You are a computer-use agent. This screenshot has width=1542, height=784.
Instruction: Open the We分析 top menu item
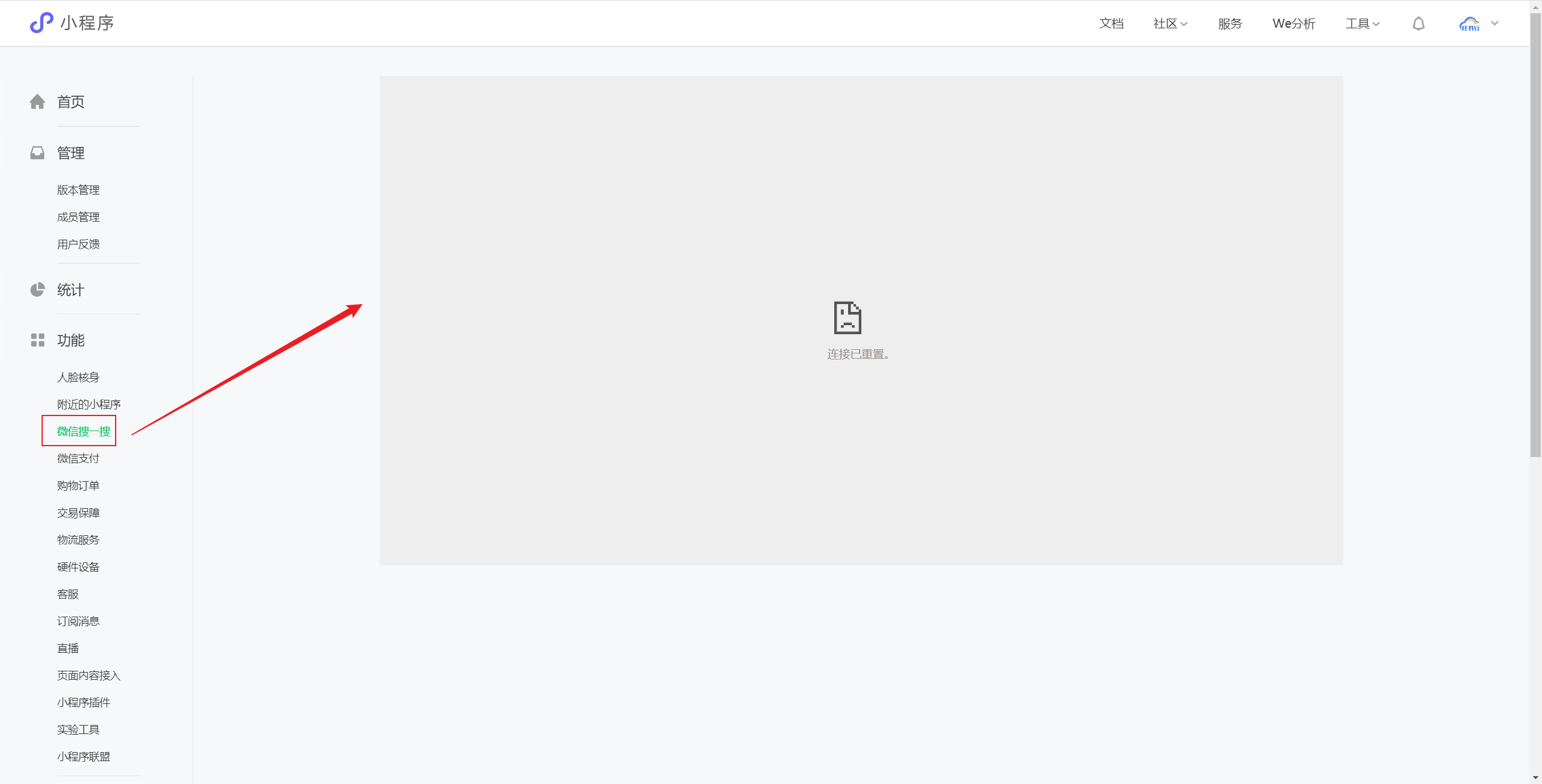tap(1293, 23)
